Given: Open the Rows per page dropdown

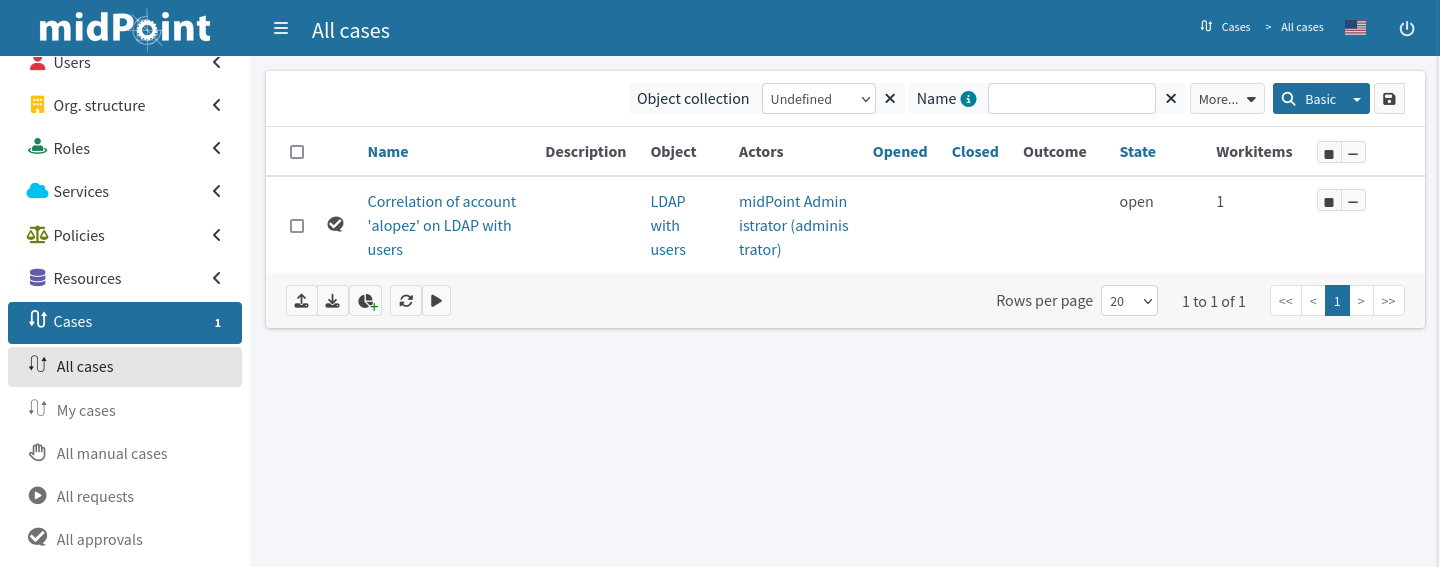Looking at the screenshot, I should (1128, 301).
